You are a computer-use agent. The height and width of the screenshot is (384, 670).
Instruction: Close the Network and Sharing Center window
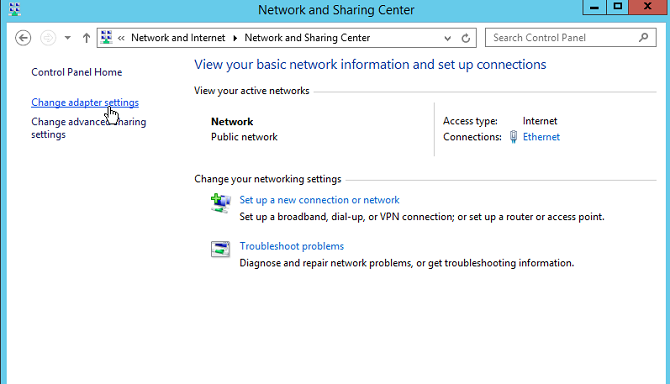click(x=647, y=7)
